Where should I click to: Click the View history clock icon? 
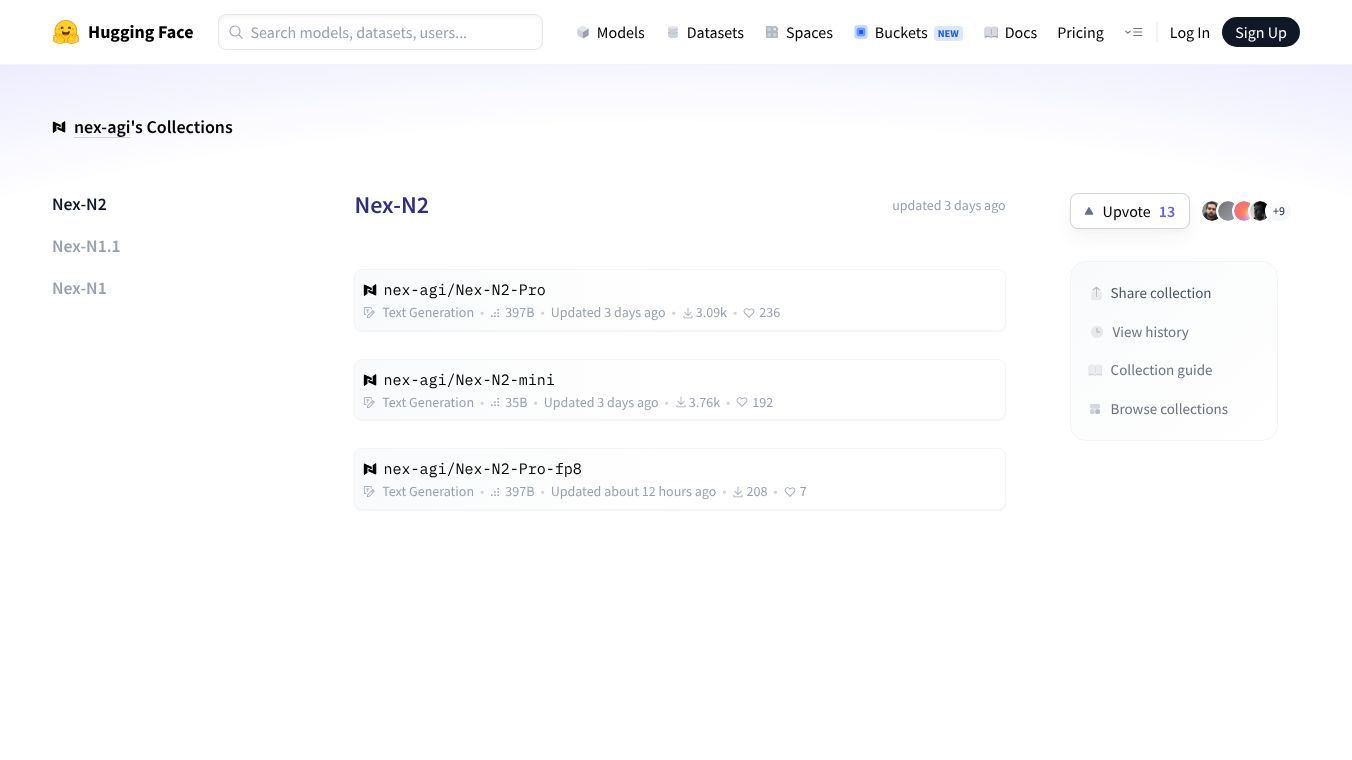point(1097,332)
